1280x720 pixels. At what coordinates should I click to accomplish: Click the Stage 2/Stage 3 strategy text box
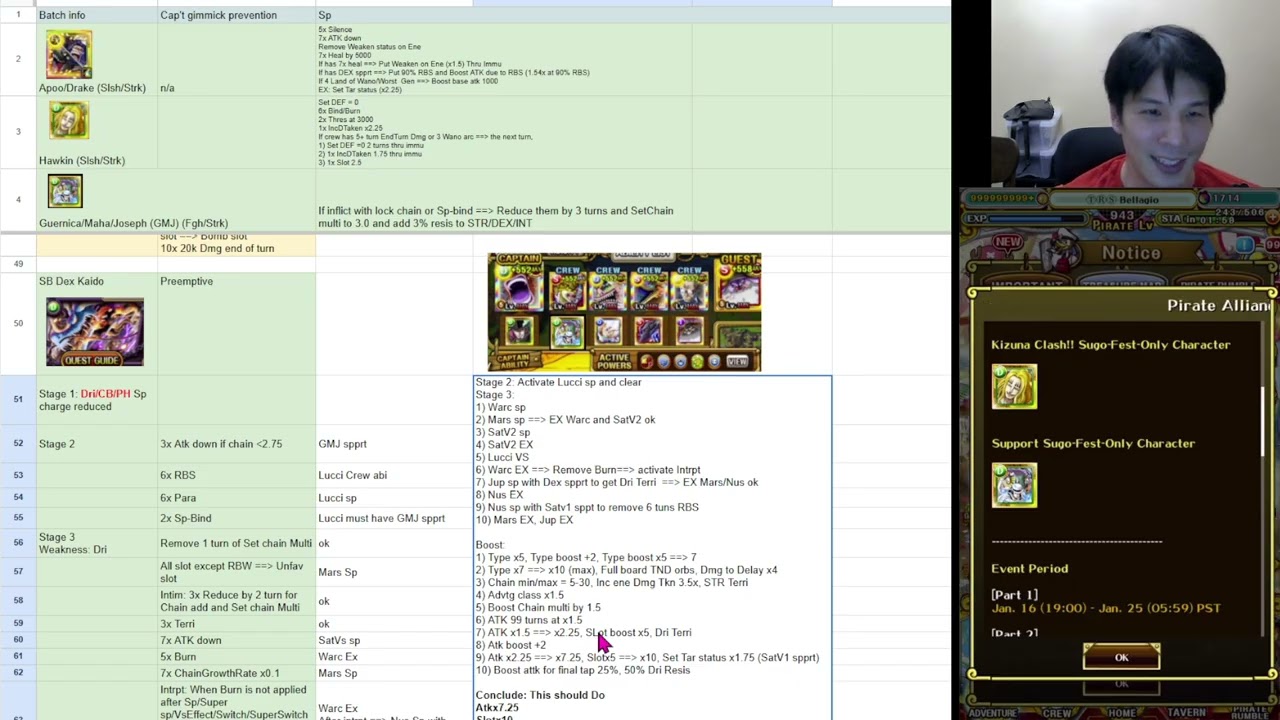coord(652,548)
